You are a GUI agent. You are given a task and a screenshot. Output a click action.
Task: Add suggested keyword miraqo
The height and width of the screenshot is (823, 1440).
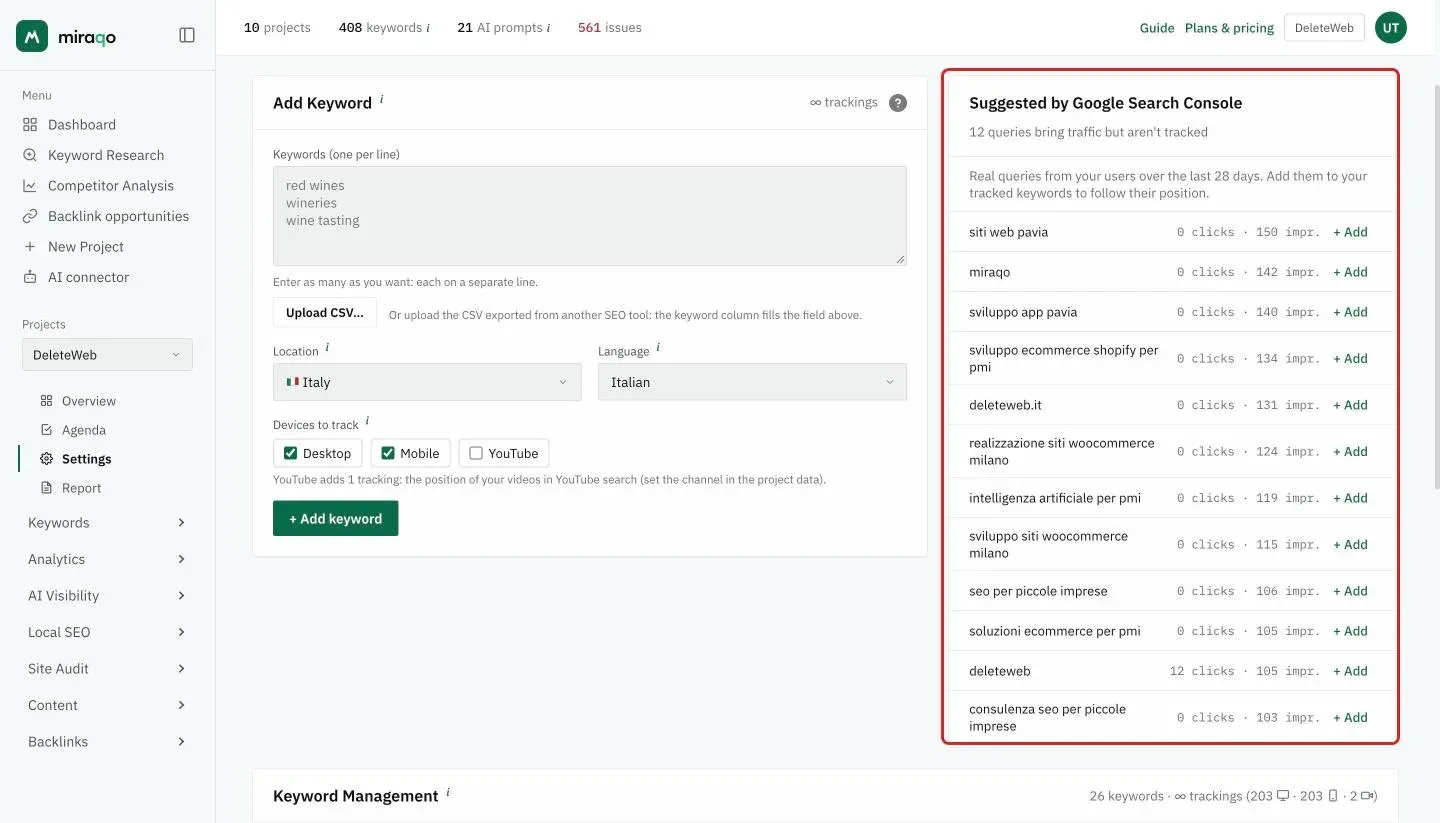(1350, 272)
